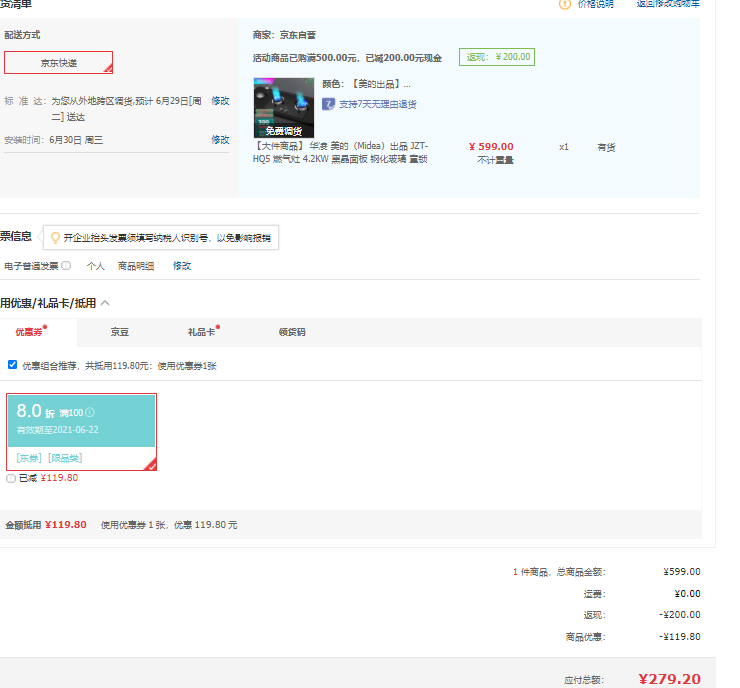Click the ¥599.00 product price
The width and height of the screenshot is (740, 688).
click(491, 147)
